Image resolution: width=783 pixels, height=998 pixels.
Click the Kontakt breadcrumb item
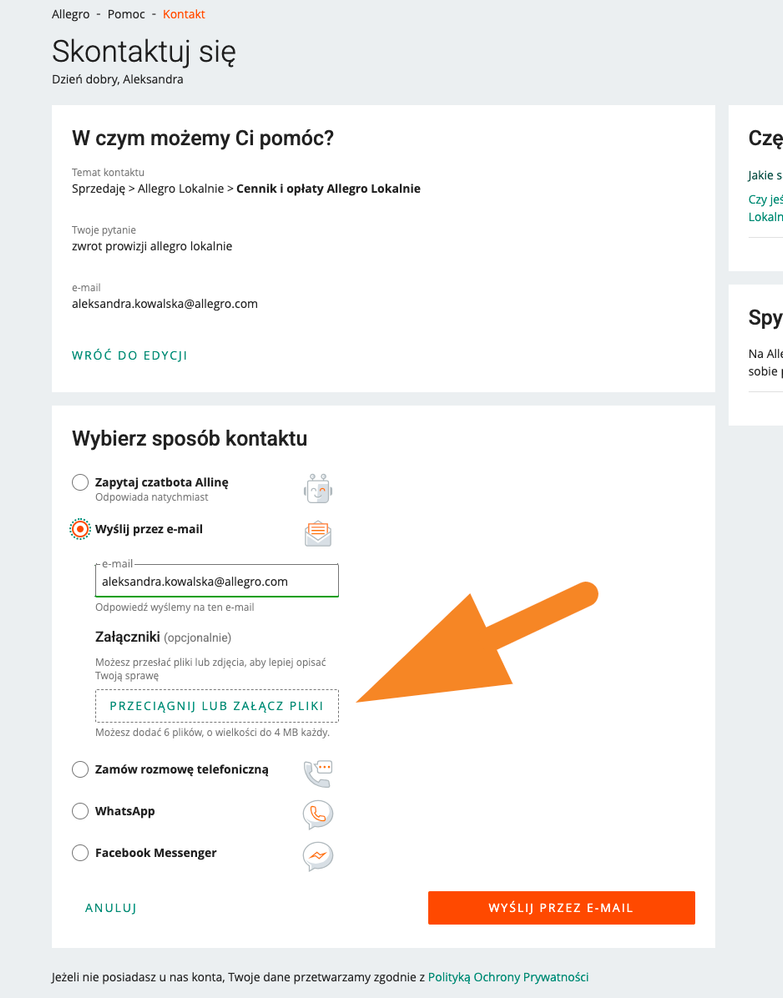tap(184, 15)
